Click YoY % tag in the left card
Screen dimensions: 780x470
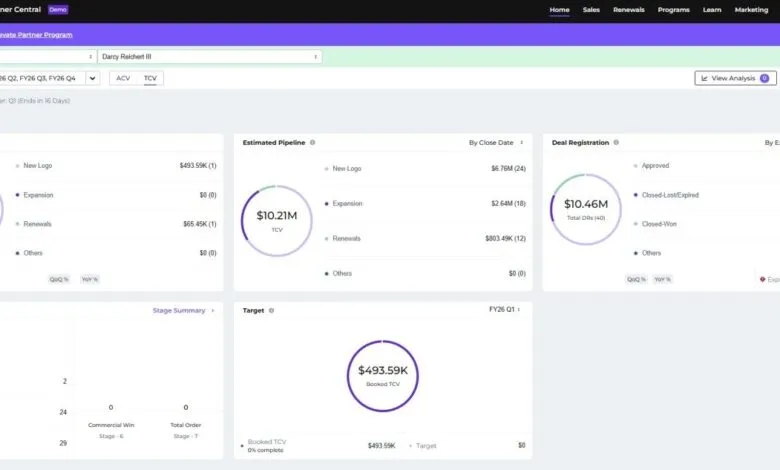[x=90, y=280]
